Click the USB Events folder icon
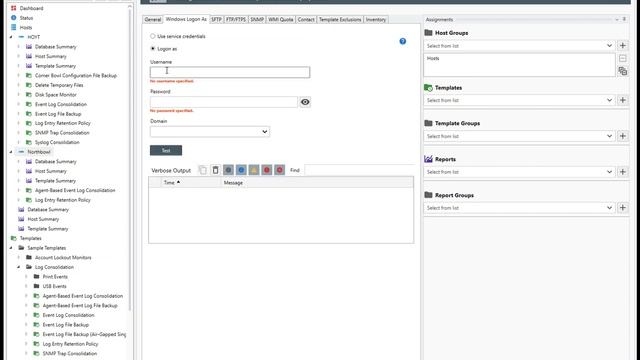This screenshot has height=360, width=640. (36, 286)
